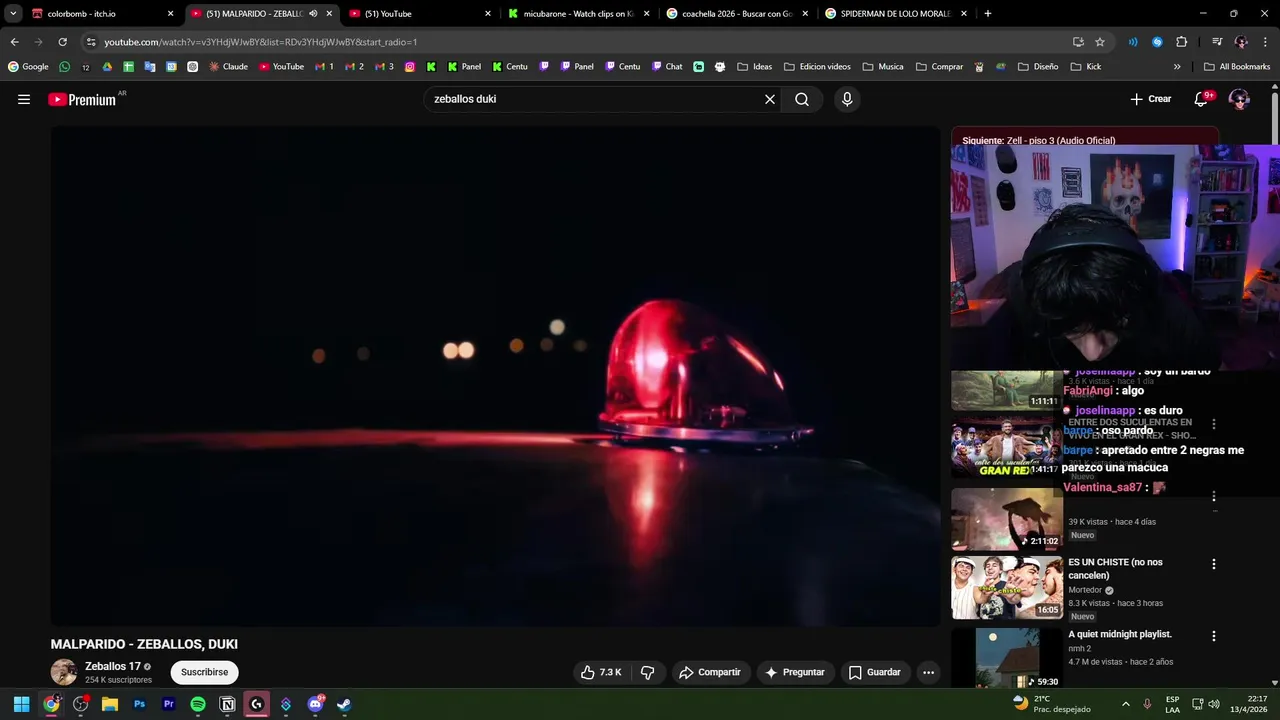Switch to the (51) YouTube tab

pyautogui.click(x=420, y=14)
